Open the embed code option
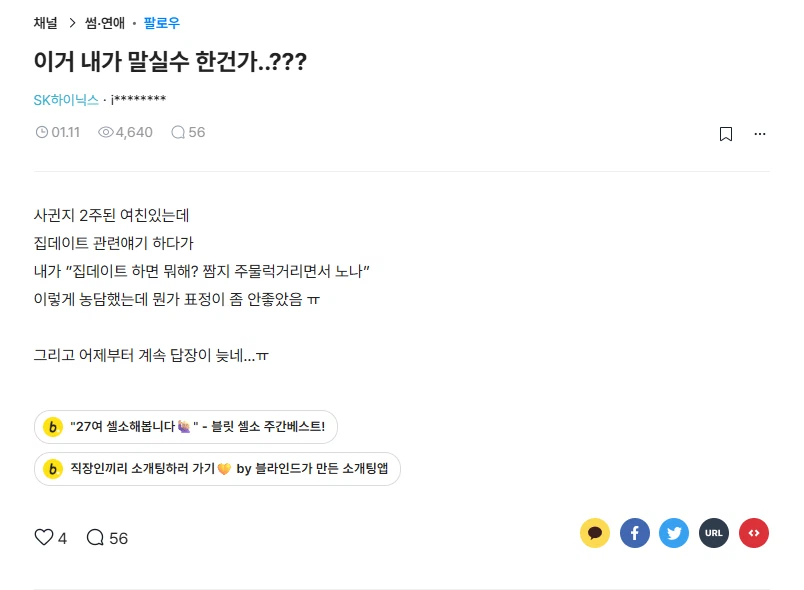804x590 pixels. coord(754,533)
